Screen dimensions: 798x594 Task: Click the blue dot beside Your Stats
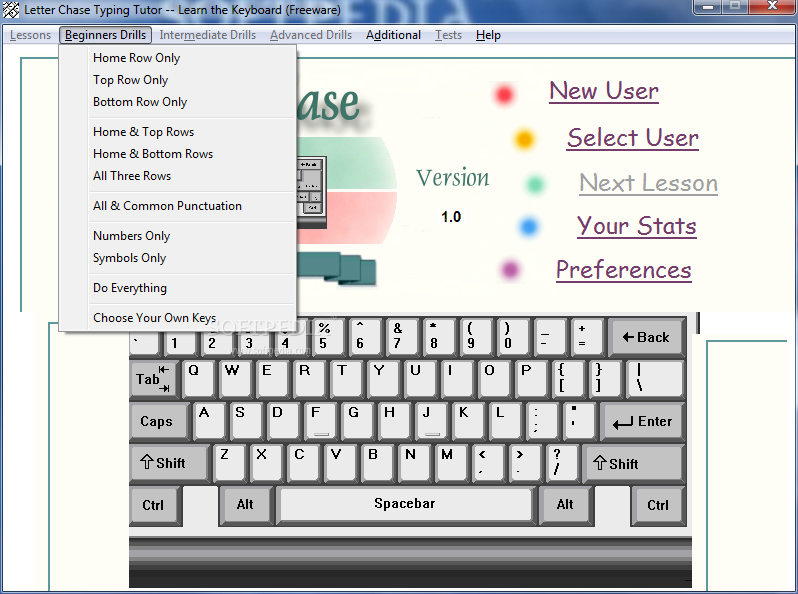point(529,227)
